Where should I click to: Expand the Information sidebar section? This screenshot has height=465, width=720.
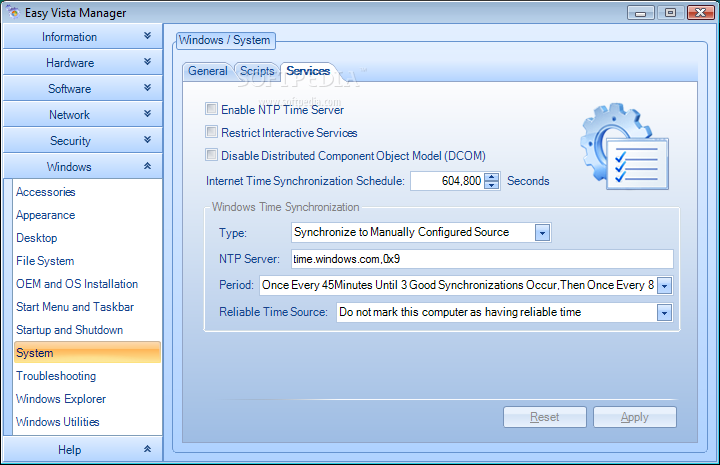83,36
